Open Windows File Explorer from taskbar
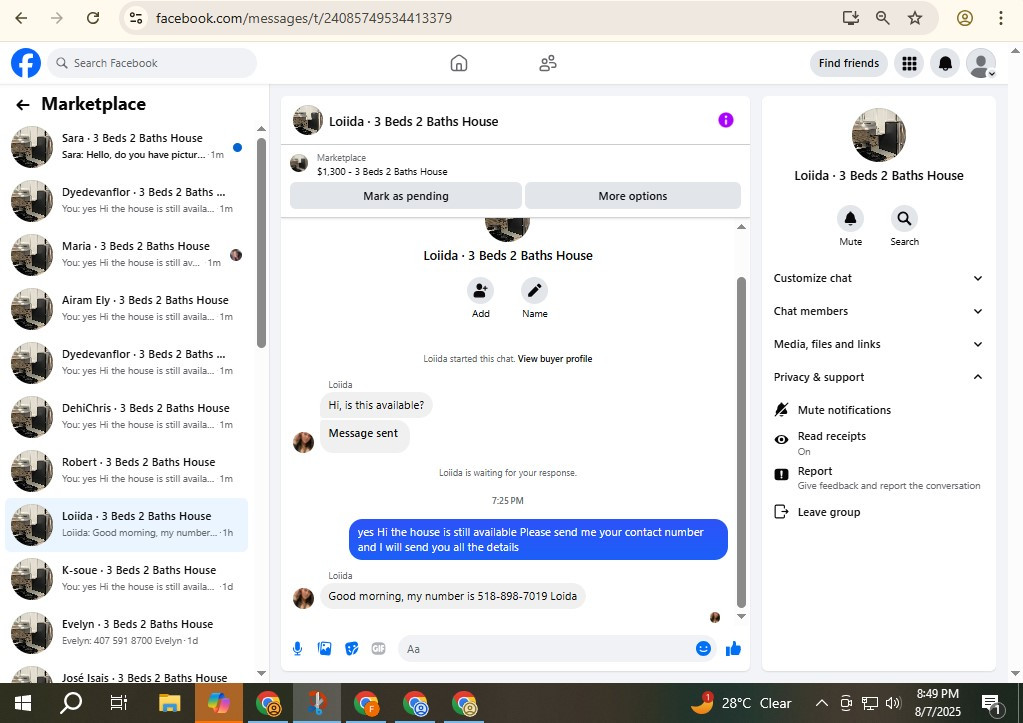The width and height of the screenshot is (1023, 723). (x=170, y=703)
